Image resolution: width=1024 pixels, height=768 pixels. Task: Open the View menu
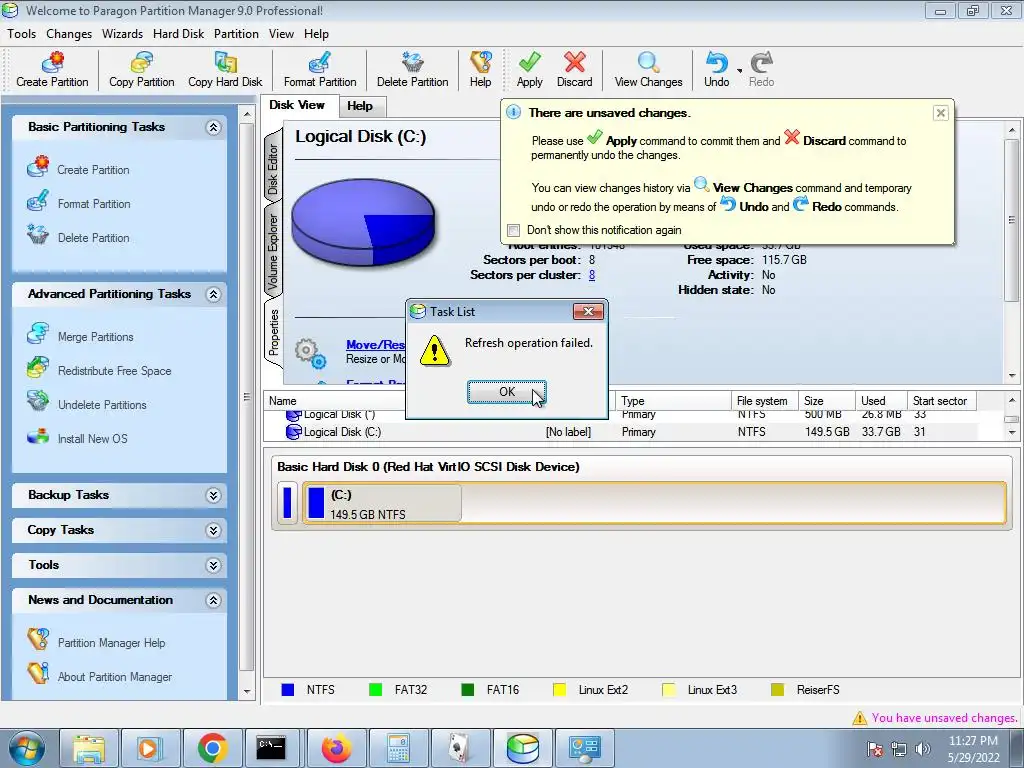281,34
